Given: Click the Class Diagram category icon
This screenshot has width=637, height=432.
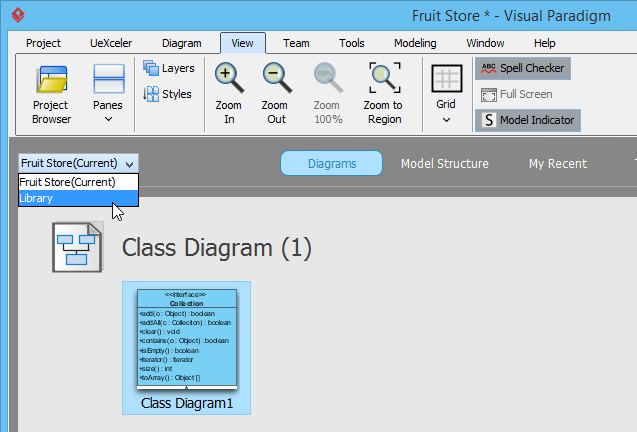Looking at the screenshot, I should point(78,247).
